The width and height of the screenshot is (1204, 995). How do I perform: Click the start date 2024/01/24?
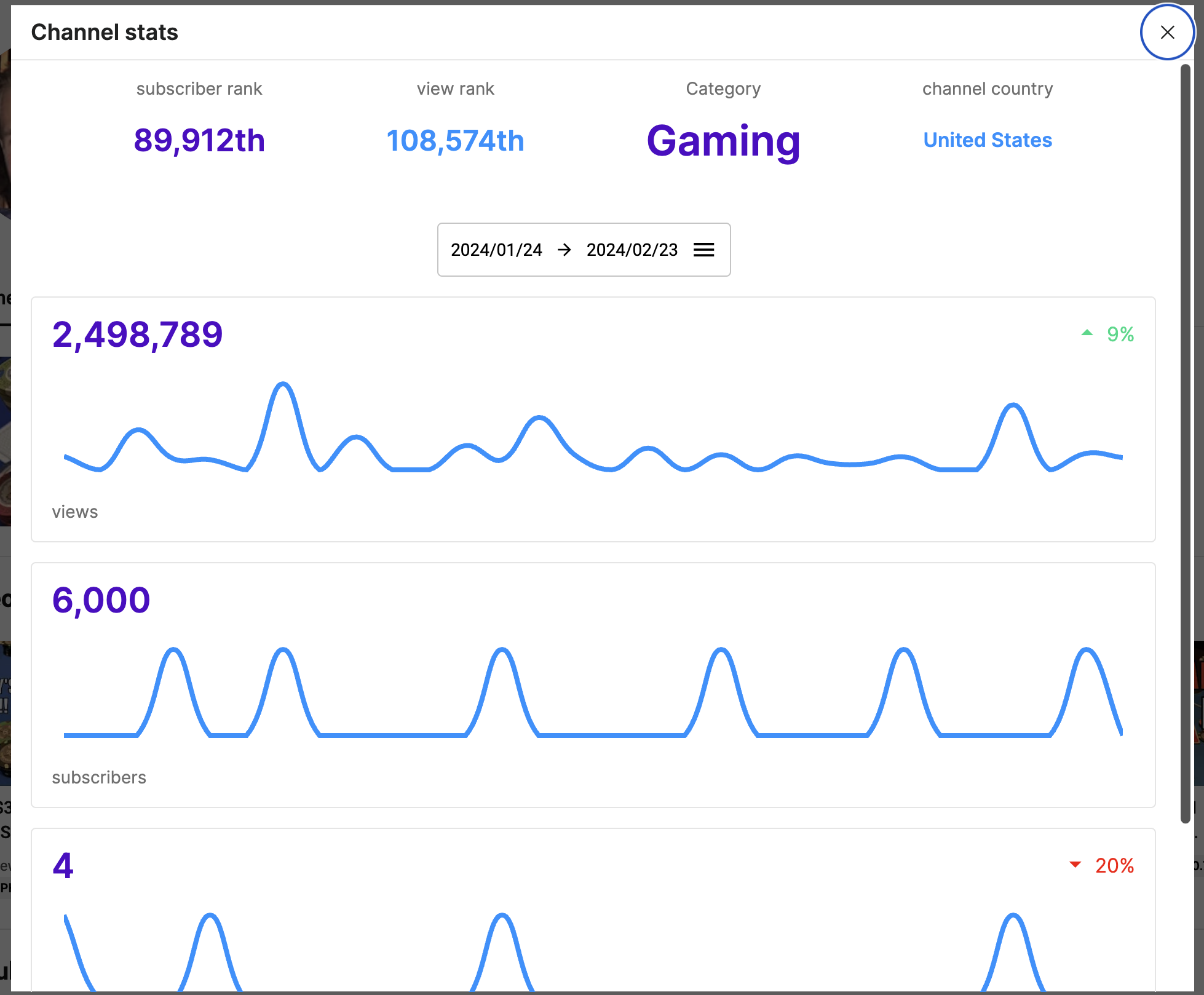496,250
